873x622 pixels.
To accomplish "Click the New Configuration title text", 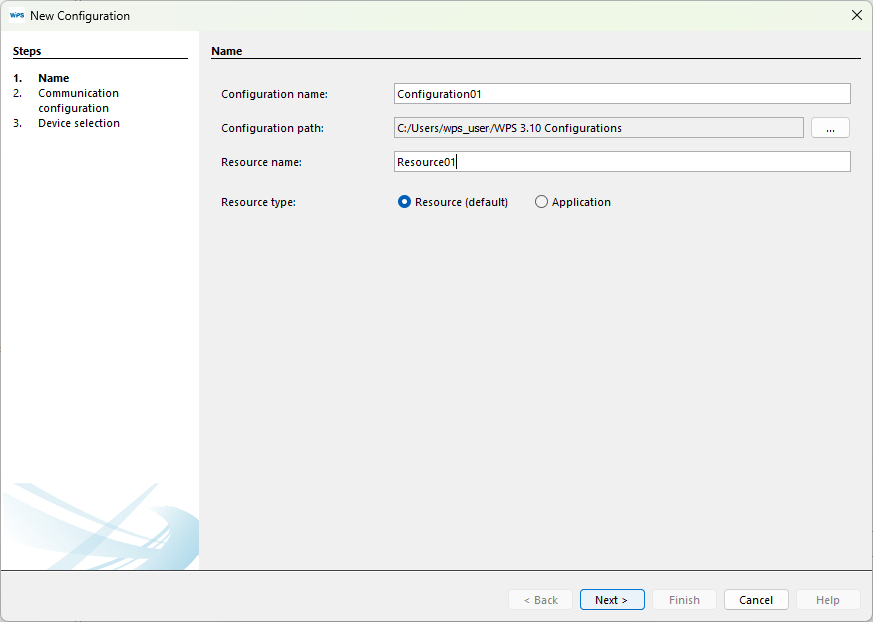I will (x=79, y=15).
